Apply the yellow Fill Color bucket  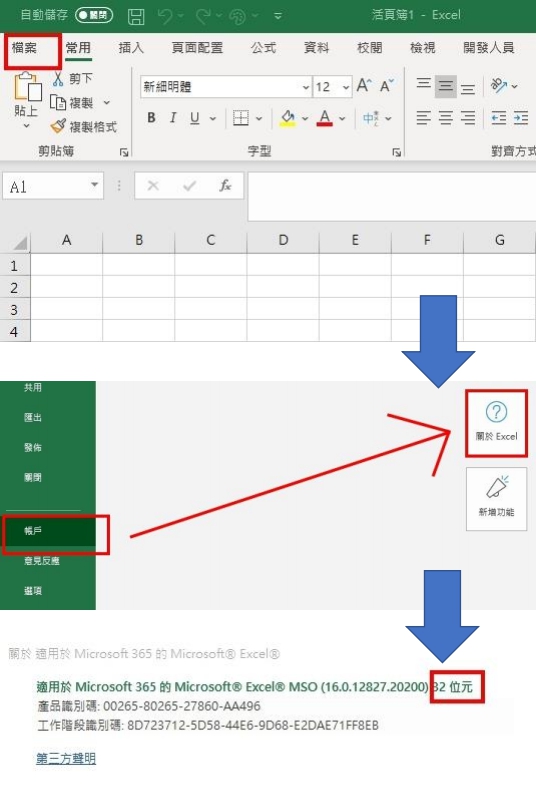(x=288, y=118)
